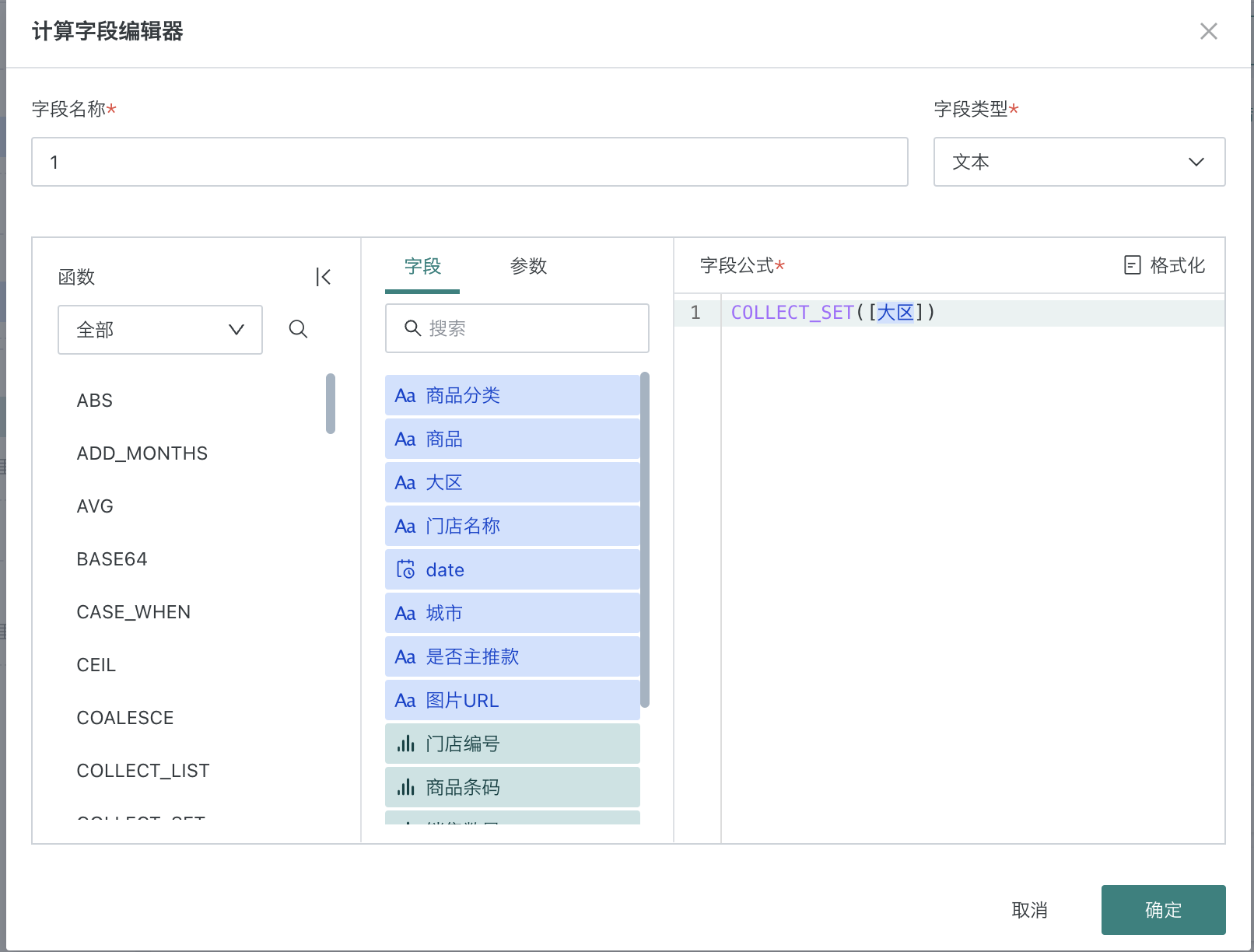Click the fields list scrollbar
The width and height of the screenshot is (1254, 952).
click(644, 540)
